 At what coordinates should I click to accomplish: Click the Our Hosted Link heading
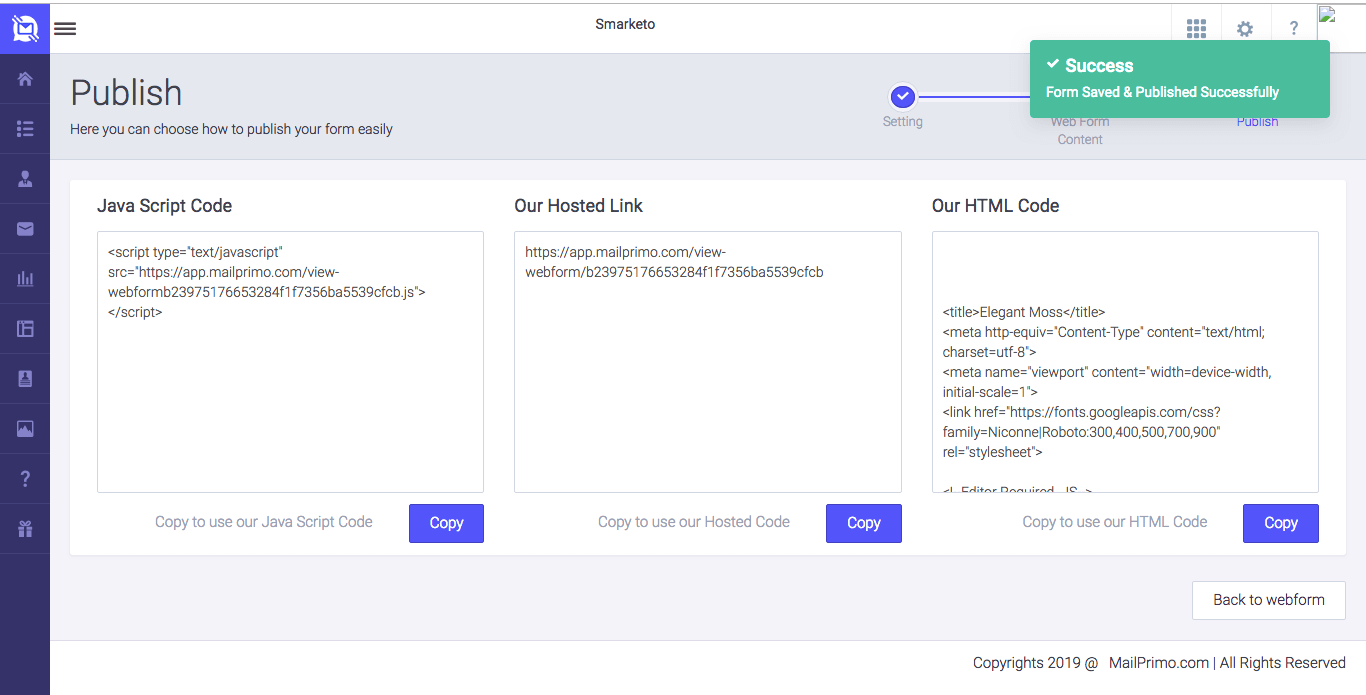[x=579, y=206]
